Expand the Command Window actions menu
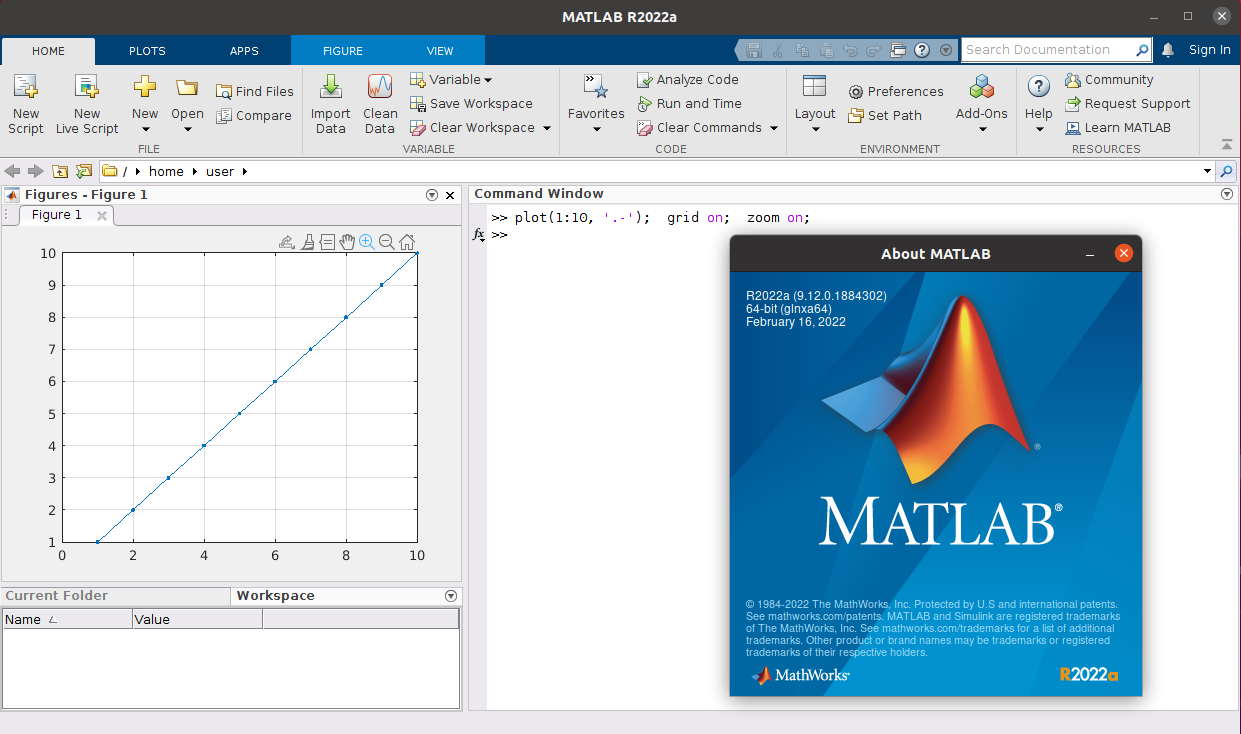 1227,195
